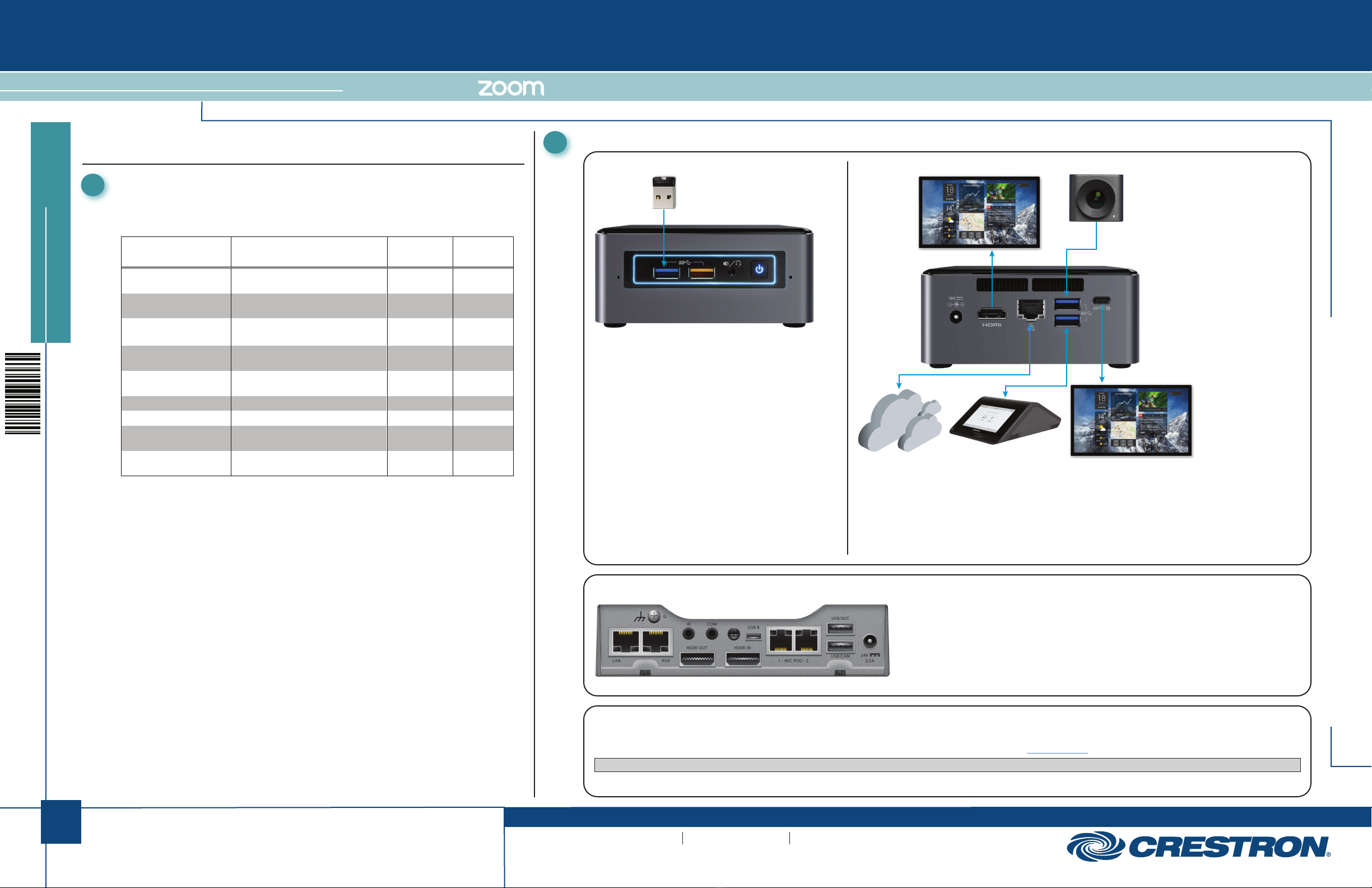Click the glowing blue power button

(759, 269)
